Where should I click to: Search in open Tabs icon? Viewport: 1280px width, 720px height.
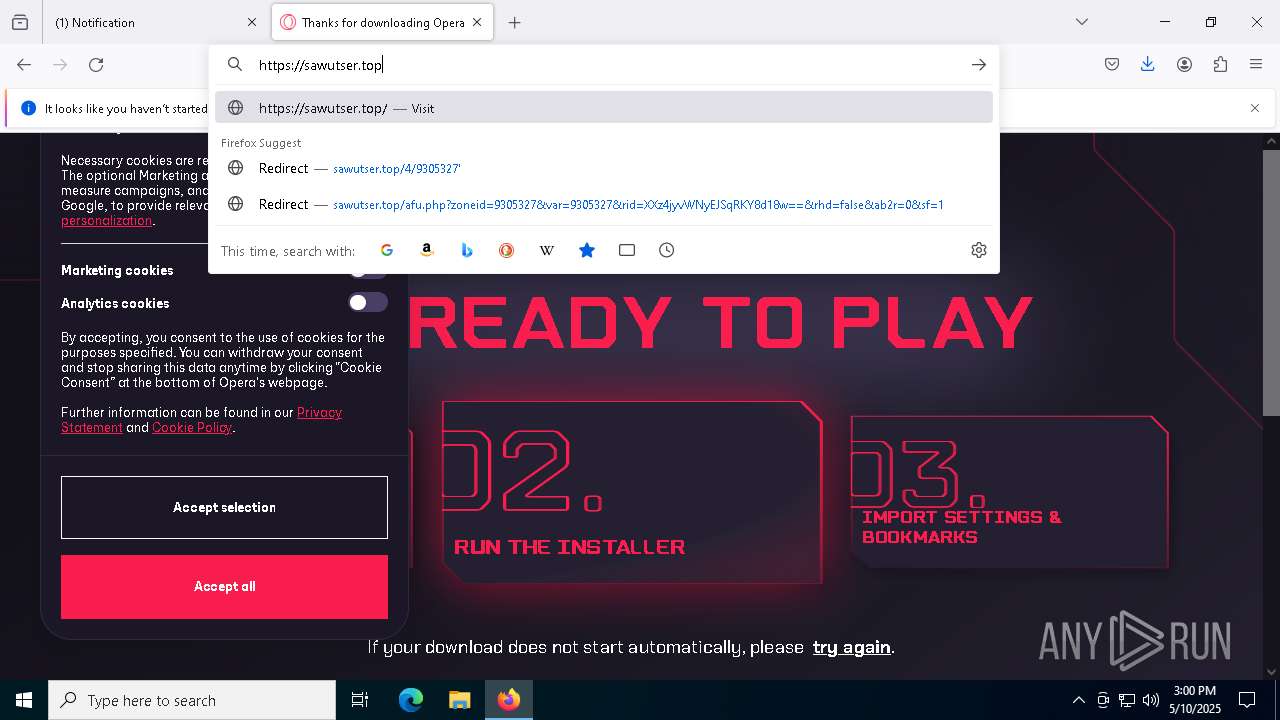coord(627,250)
